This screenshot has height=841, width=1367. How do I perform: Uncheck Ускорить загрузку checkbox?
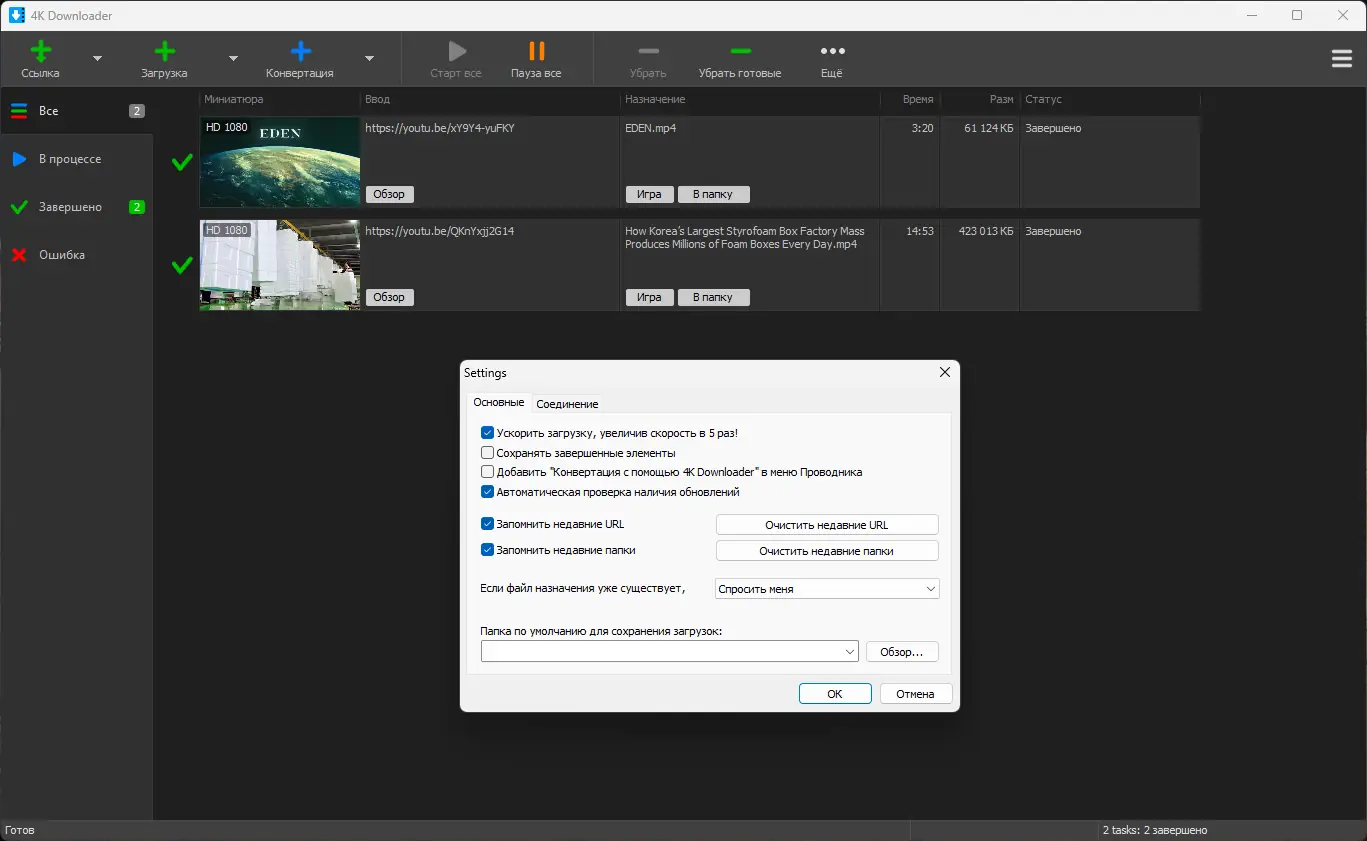[488, 433]
